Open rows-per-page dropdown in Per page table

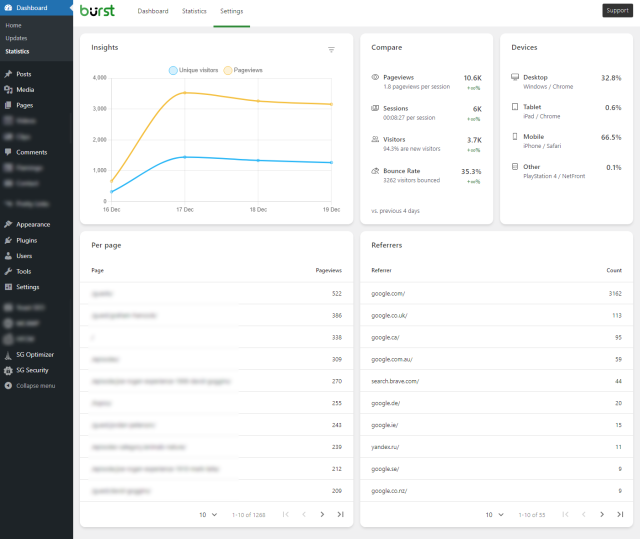pyautogui.click(x=208, y=514)
